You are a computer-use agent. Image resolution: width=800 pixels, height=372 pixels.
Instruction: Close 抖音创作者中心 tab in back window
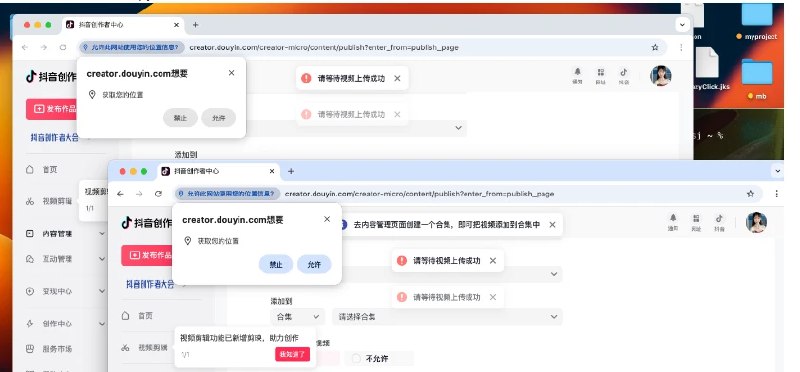(177, 25)
